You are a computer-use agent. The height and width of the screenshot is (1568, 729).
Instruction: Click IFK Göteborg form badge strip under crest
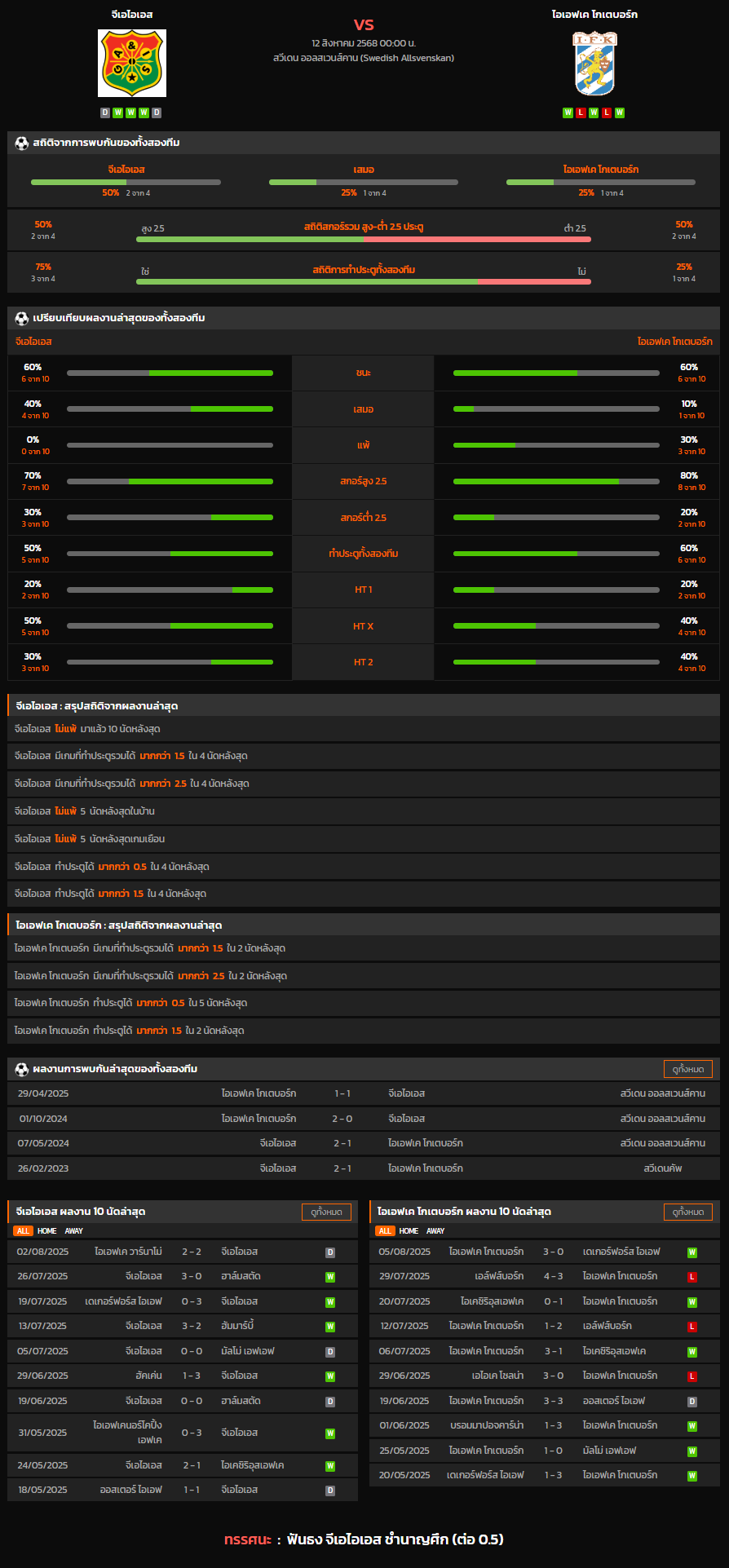coord(594,113)
